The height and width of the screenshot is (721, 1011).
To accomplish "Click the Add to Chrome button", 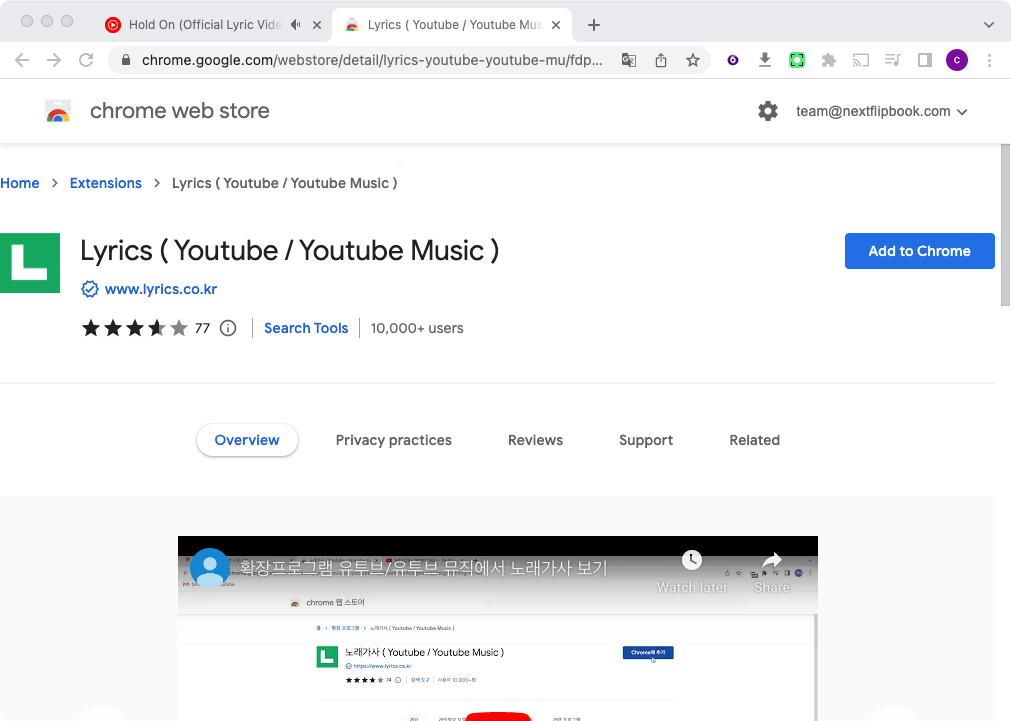I will (x=919, y=251).
